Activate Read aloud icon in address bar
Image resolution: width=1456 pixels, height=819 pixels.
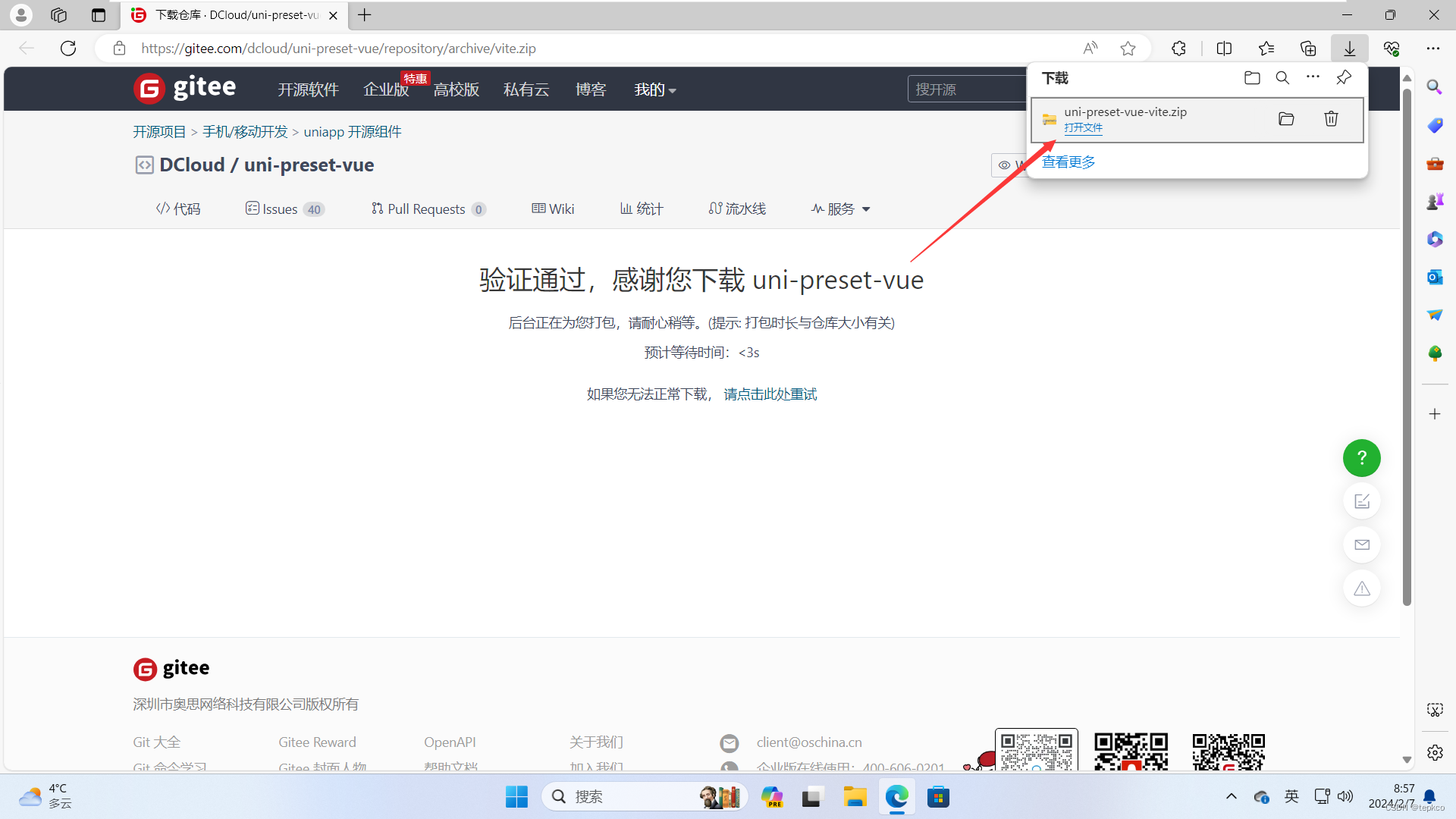1090,49
